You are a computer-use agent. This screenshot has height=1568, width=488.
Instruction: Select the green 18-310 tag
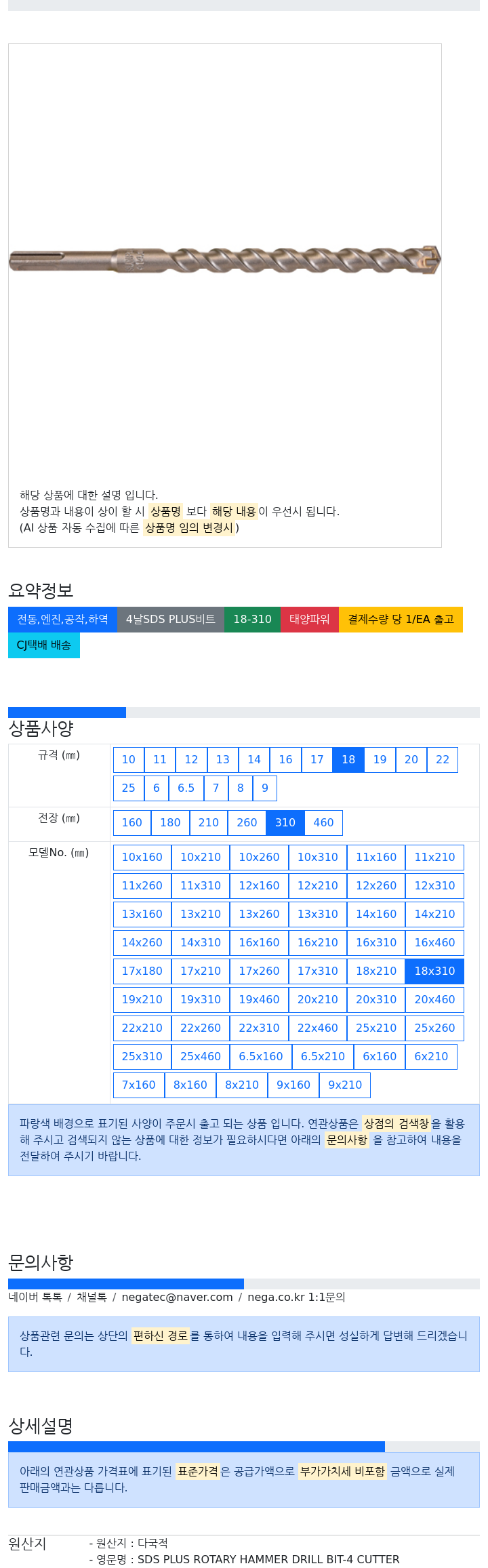[x=253, y=620]
